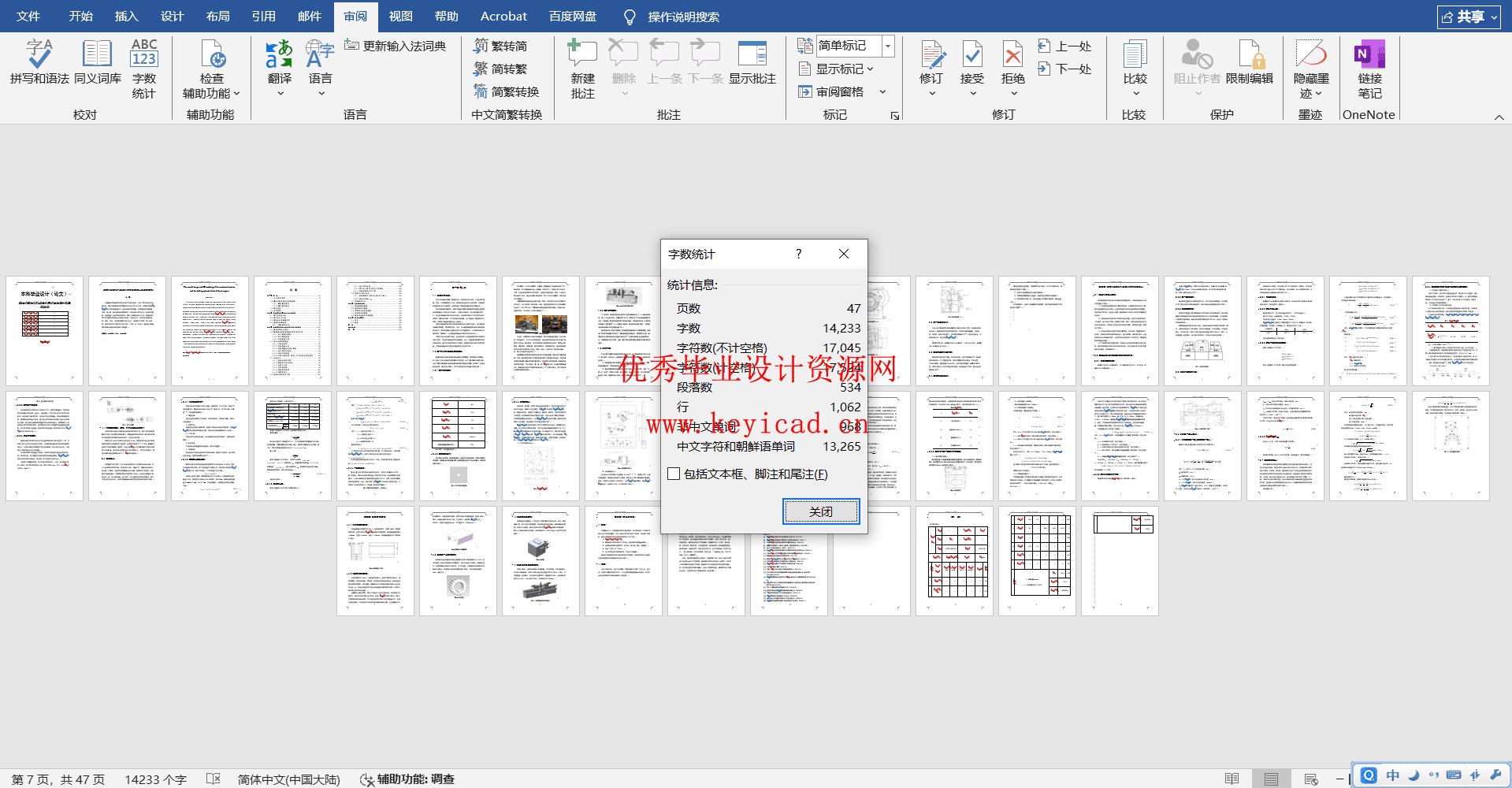1512x788 pixels.
Task: Switch to the 布局 tab
Action: (x=217, y=16)
